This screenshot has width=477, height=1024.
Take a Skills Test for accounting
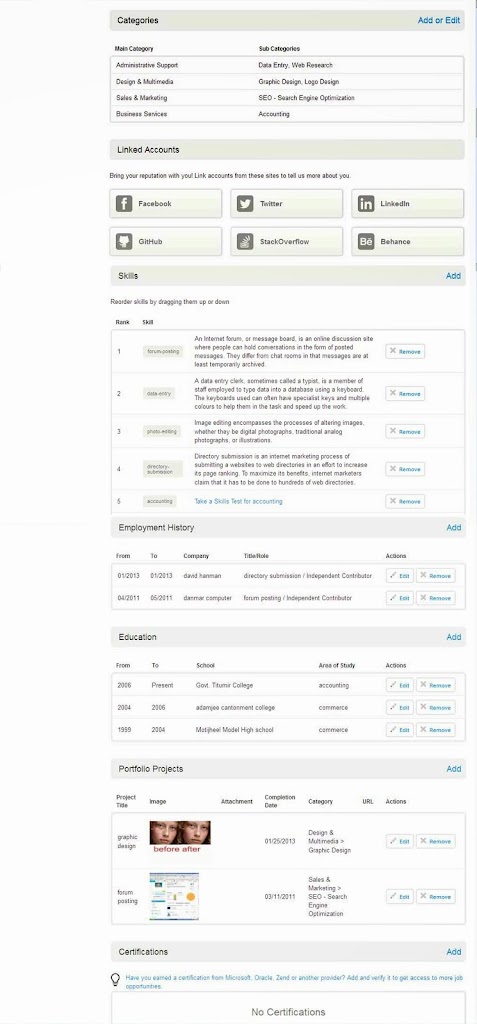pos(238,502)
